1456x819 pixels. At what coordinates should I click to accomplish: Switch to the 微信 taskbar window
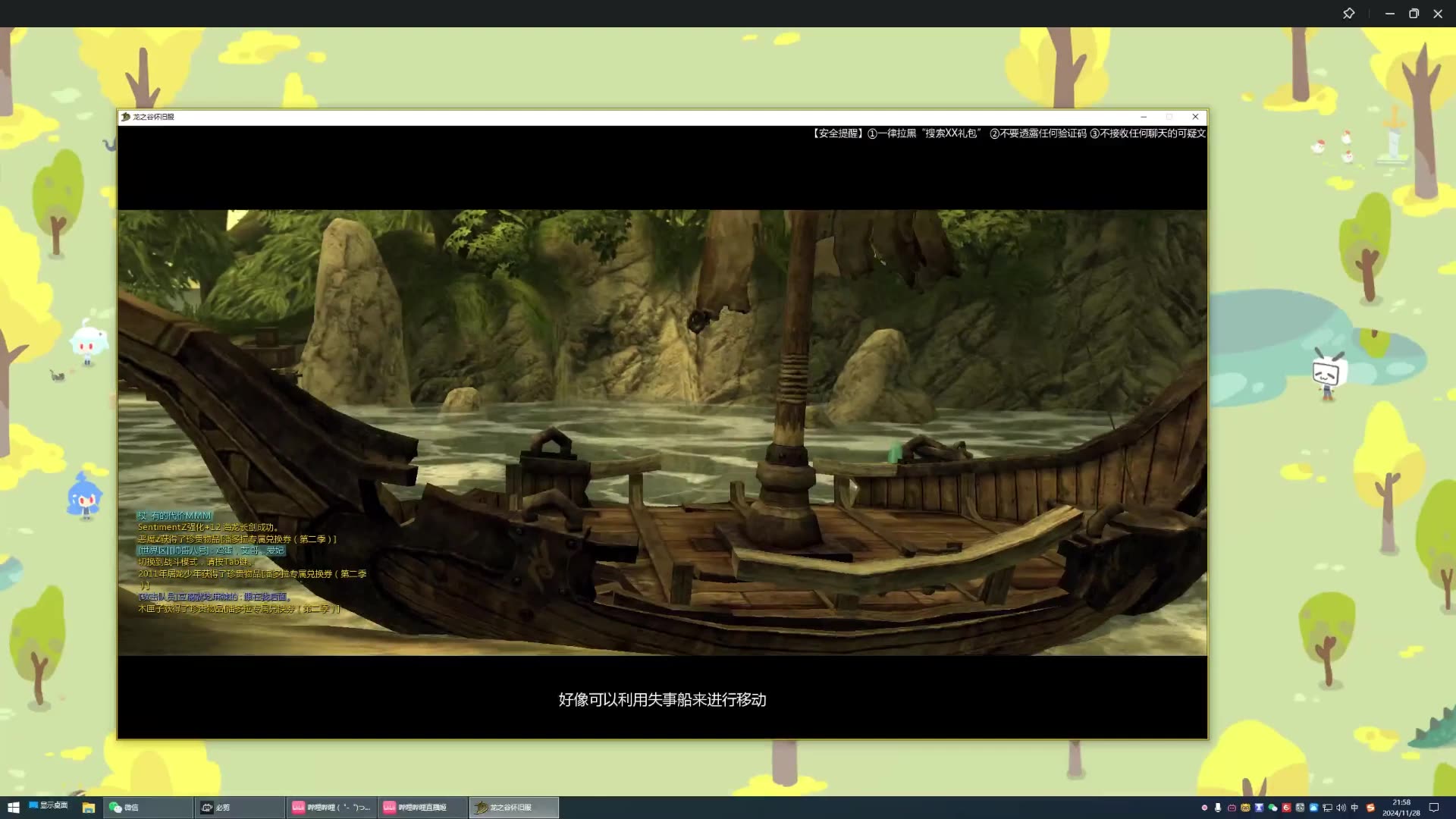[x=148, y=808]
